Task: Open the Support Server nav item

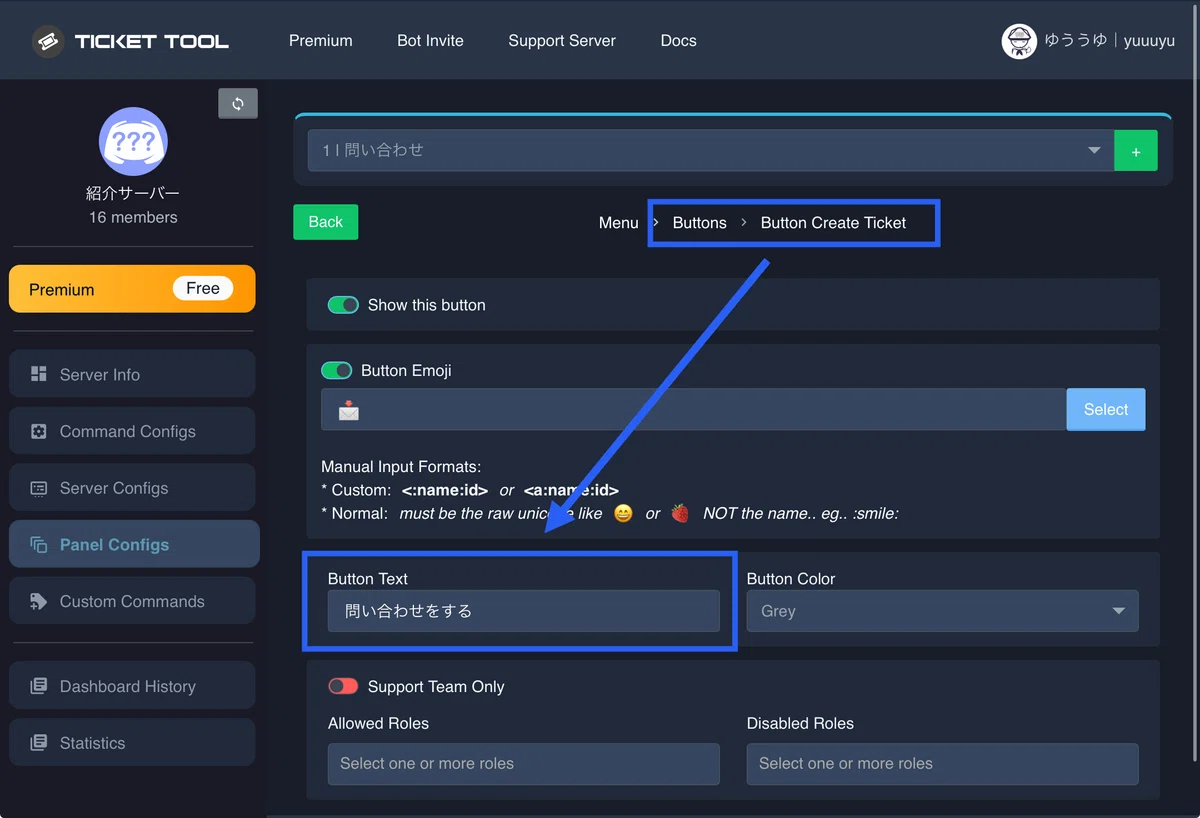Action: (562, 41)
